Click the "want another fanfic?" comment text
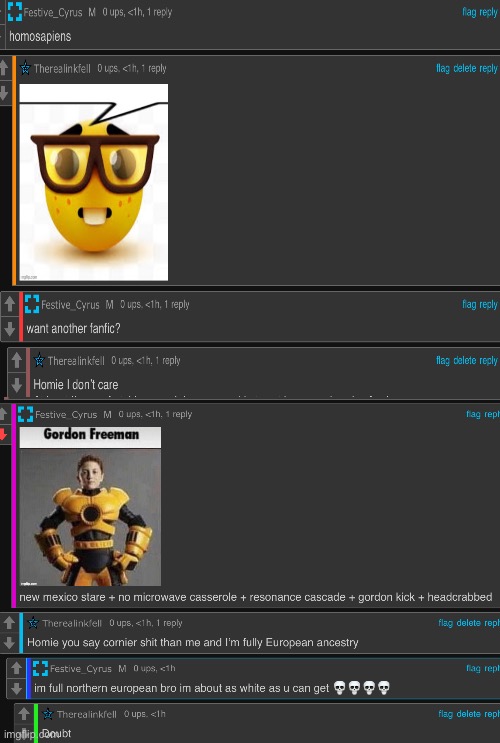Viewport: 500px width, 743px height. 73,328
